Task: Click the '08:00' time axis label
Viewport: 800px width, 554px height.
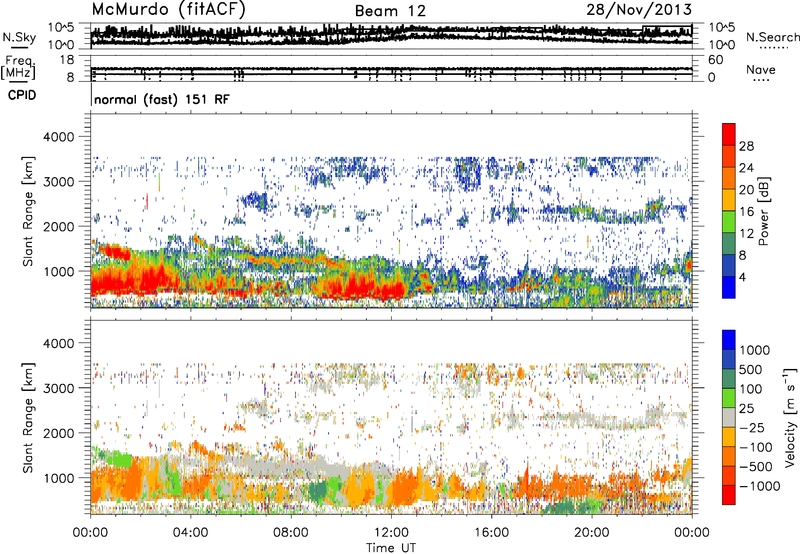Action: 291,533
